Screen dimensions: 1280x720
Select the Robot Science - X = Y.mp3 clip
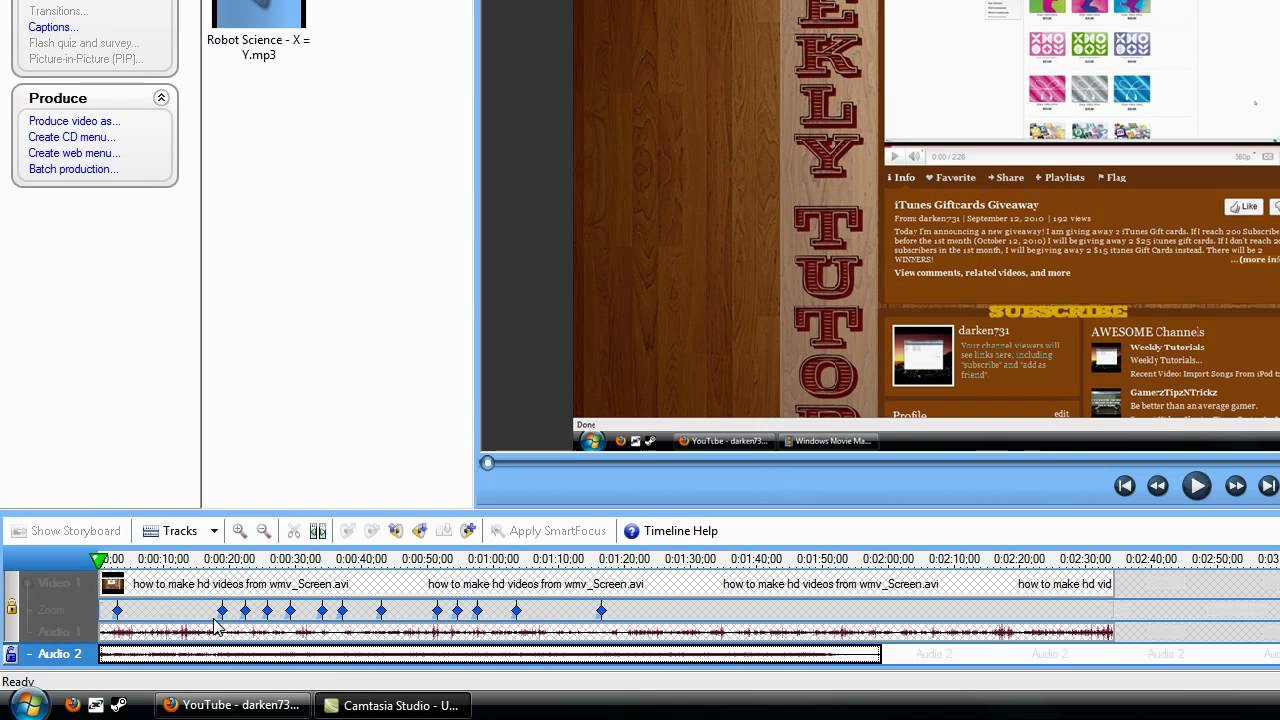point(259,30)
